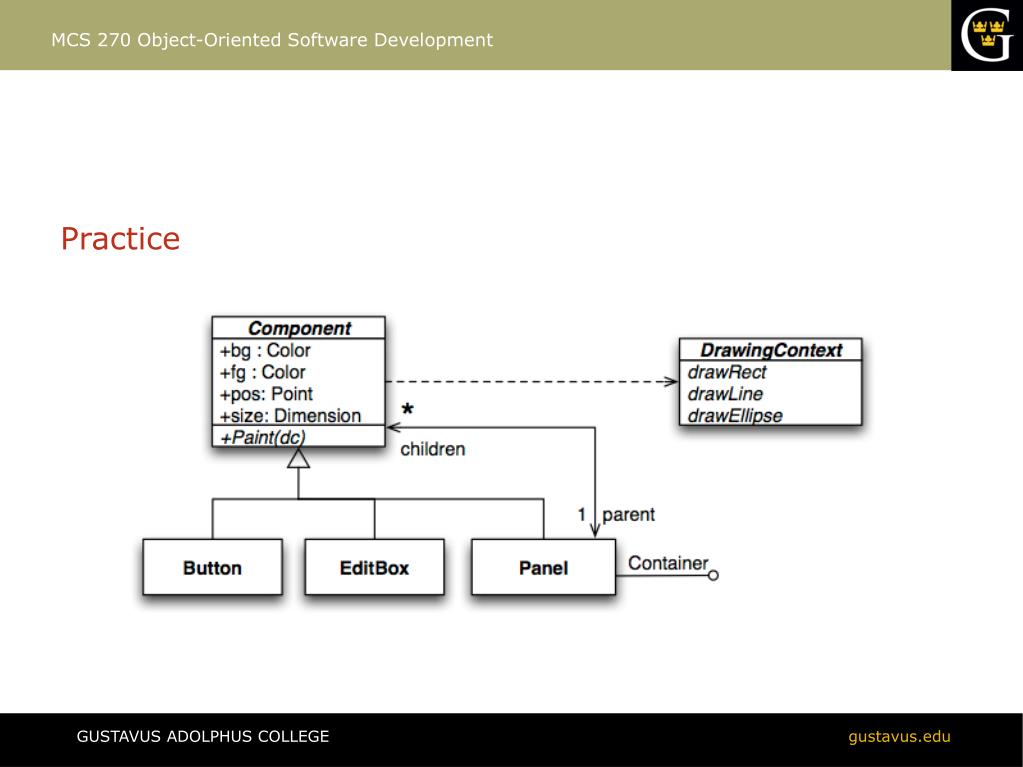This screenshot has width=1023, height=767.
Task: Select the Panel class box
Action: point(543,567)
